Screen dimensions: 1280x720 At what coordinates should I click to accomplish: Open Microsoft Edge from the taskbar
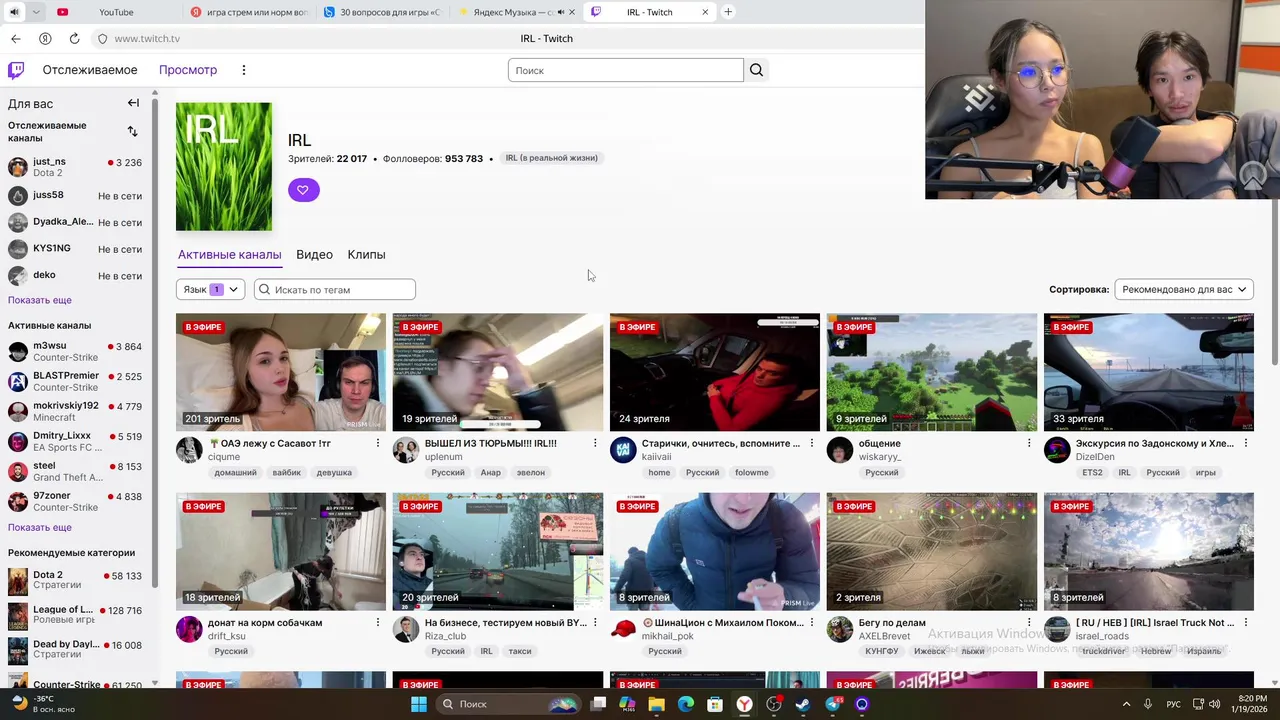pyautogui.click(x=686, y=704)
